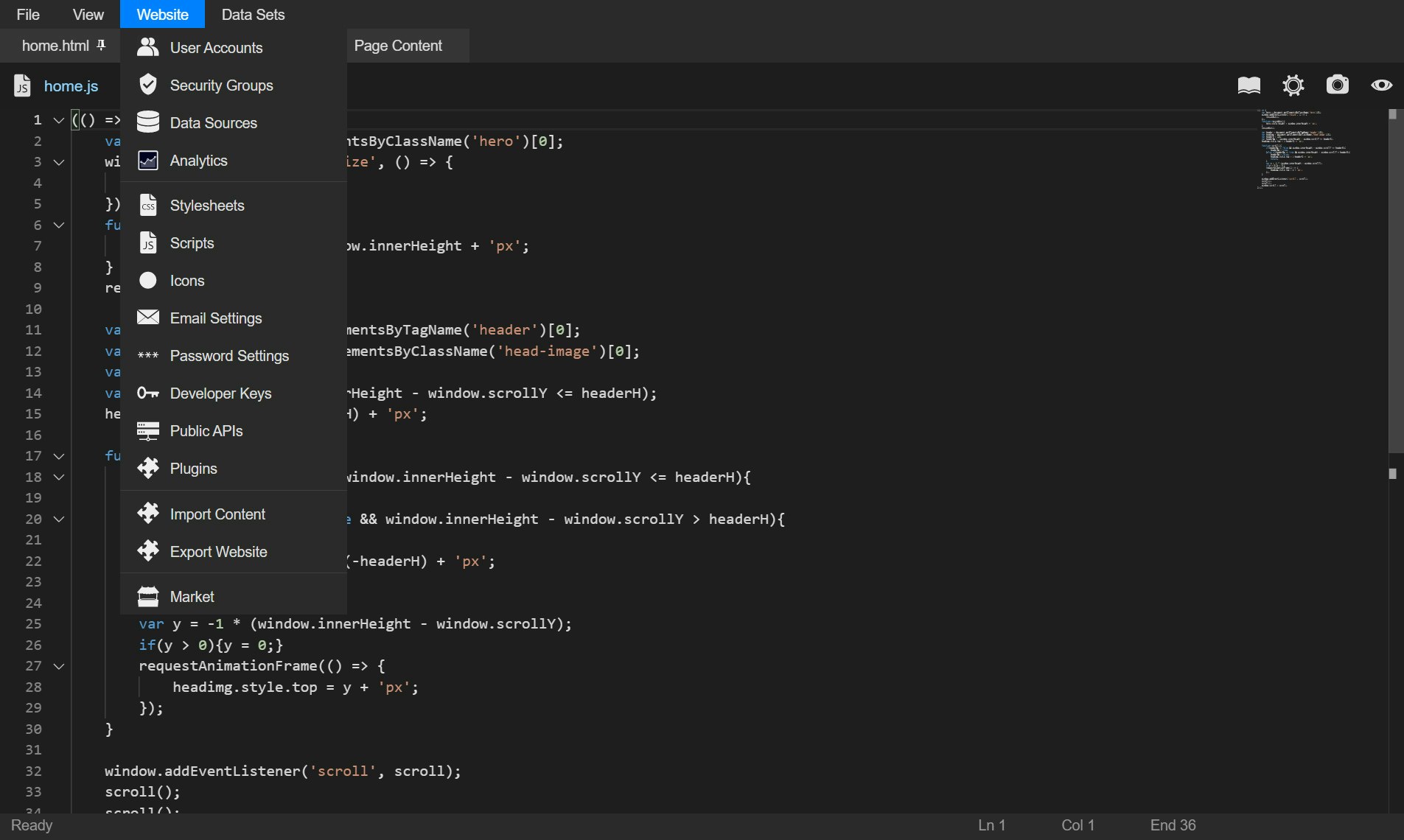
Task: Click the 'head-image' string on line 12
Action: (x=547, y=351)
